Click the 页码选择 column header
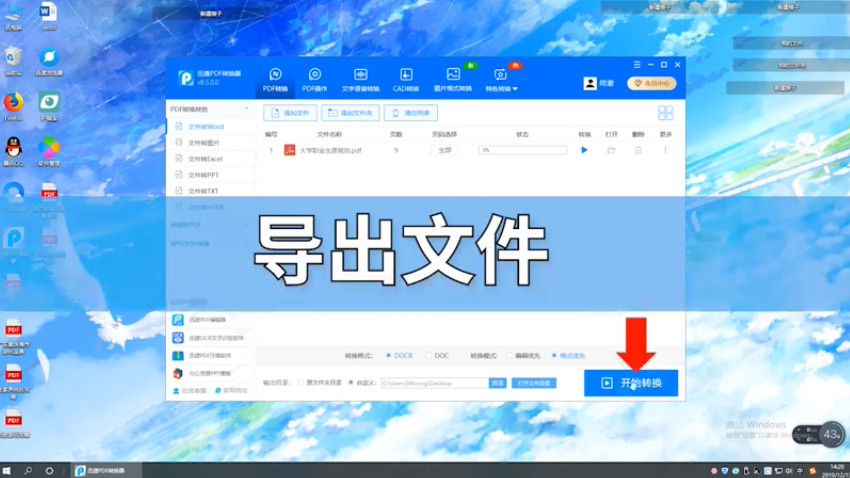The image size is (850, 478). pos(444,134)
